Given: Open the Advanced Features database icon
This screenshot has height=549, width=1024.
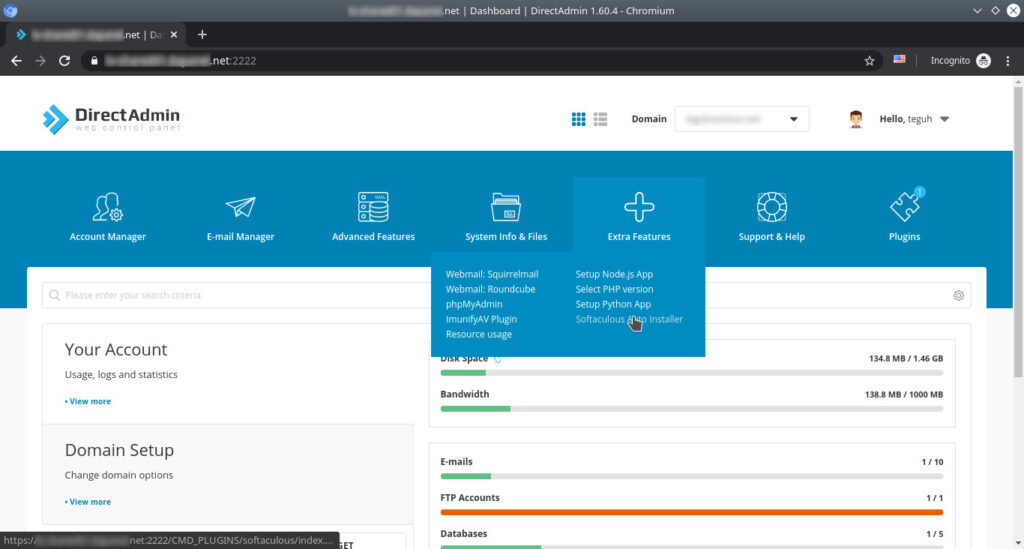Looking at the screenshot, I should pyautogui.click(x=373, y=207).
